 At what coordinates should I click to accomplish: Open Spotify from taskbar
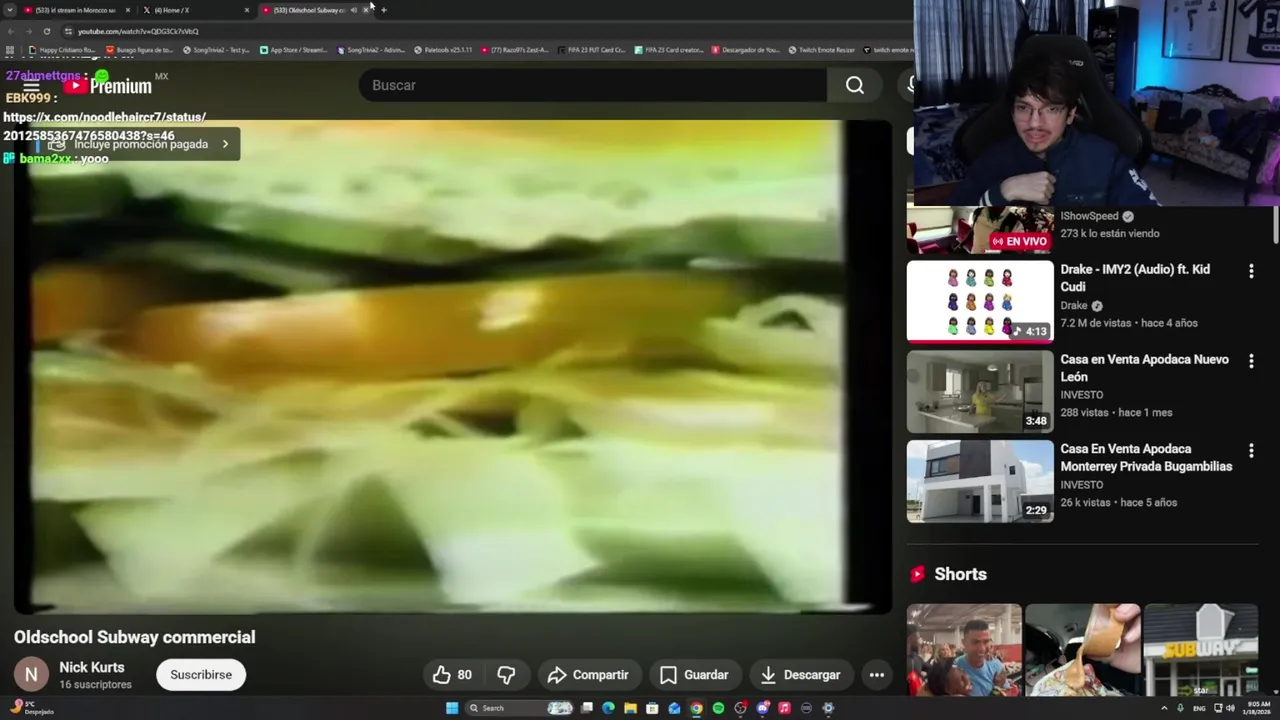click(718, 708)
